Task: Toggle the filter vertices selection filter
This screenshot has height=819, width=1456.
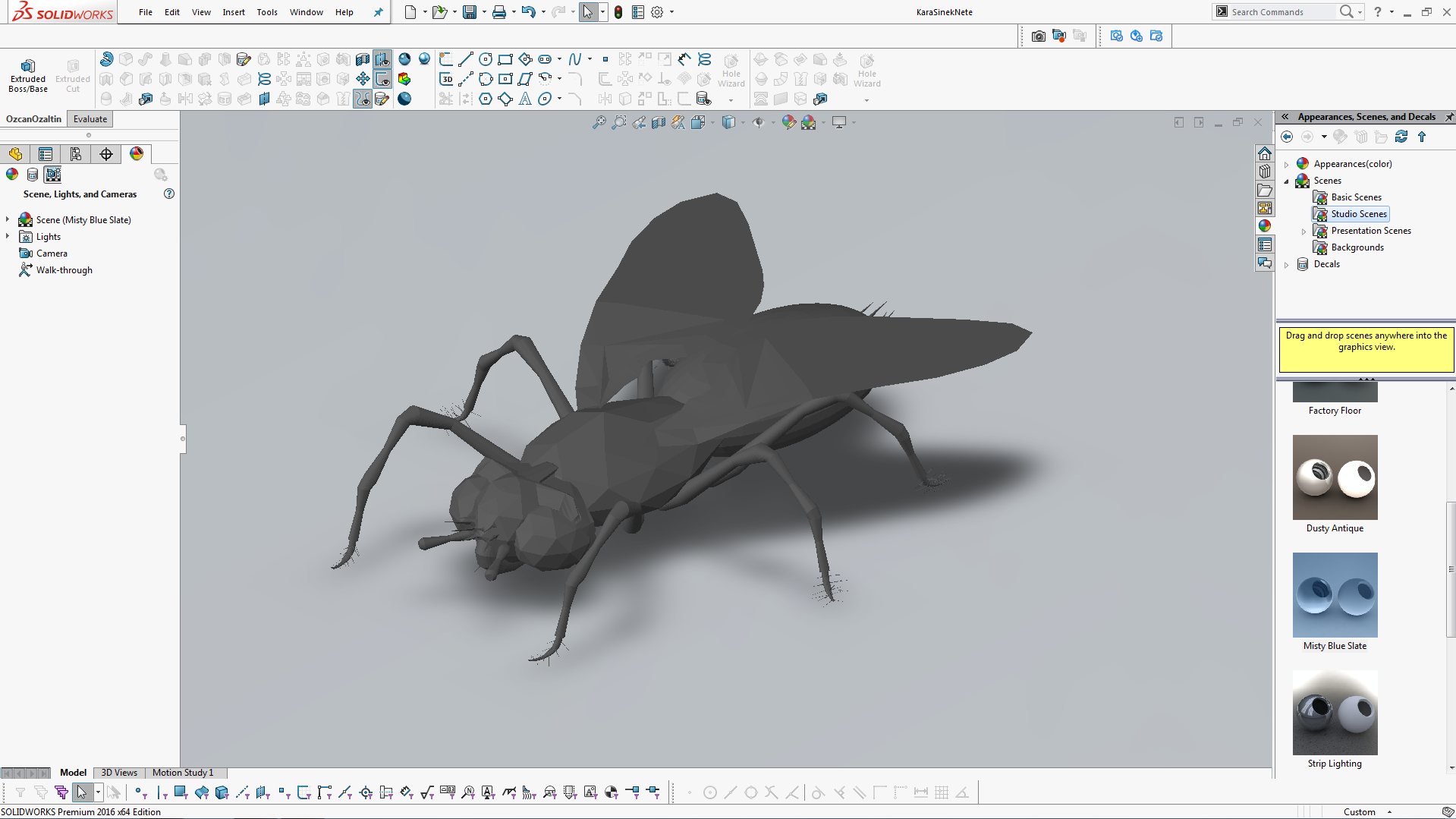Action: (x=140, y=792)
